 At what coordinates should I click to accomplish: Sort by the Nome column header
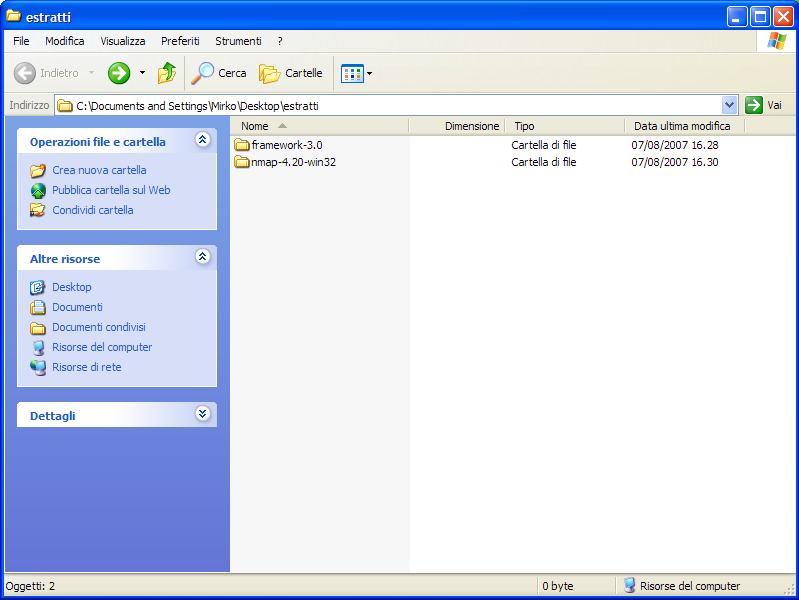click(319, 126)
